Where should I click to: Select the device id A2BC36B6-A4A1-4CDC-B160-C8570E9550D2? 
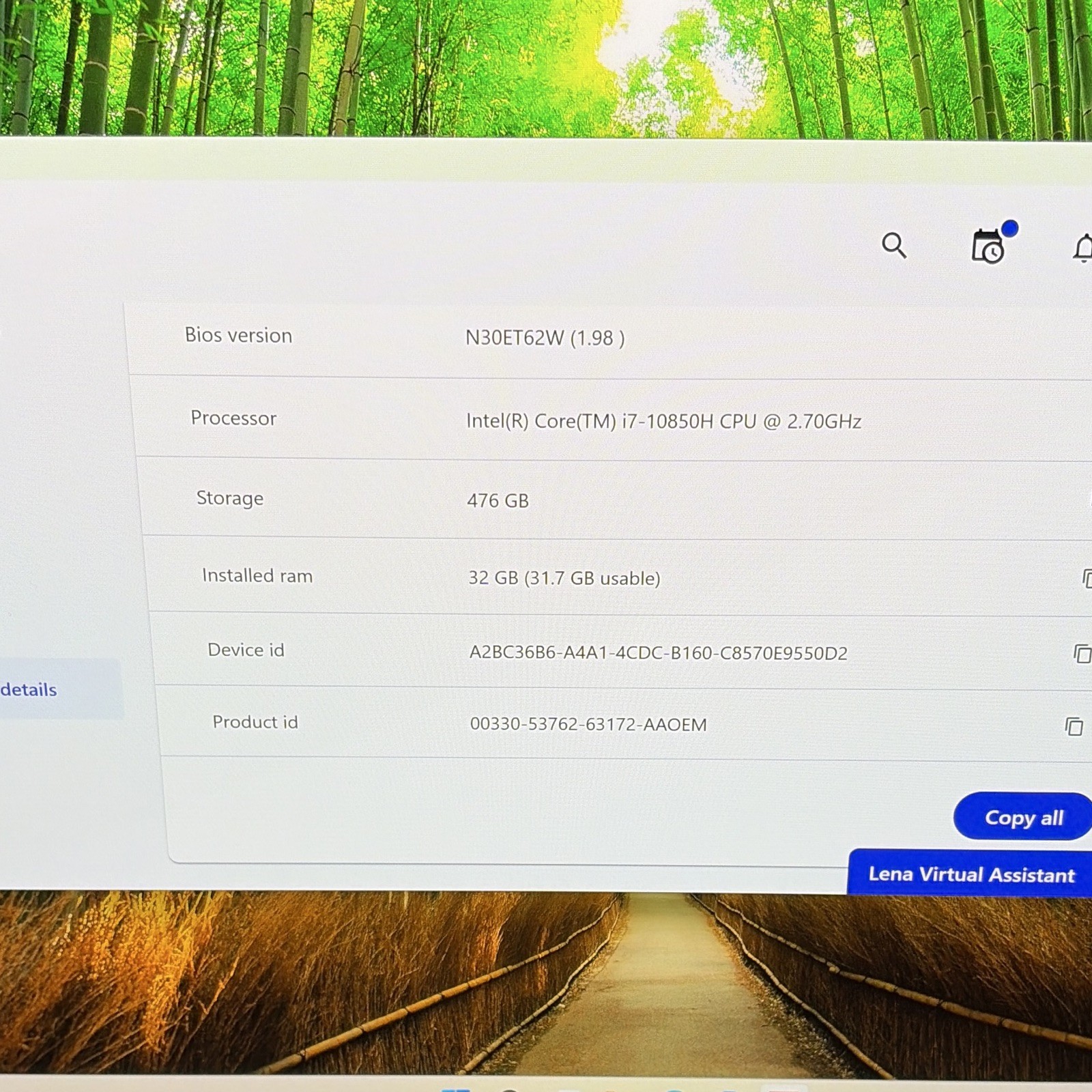(x=658, y=653)
